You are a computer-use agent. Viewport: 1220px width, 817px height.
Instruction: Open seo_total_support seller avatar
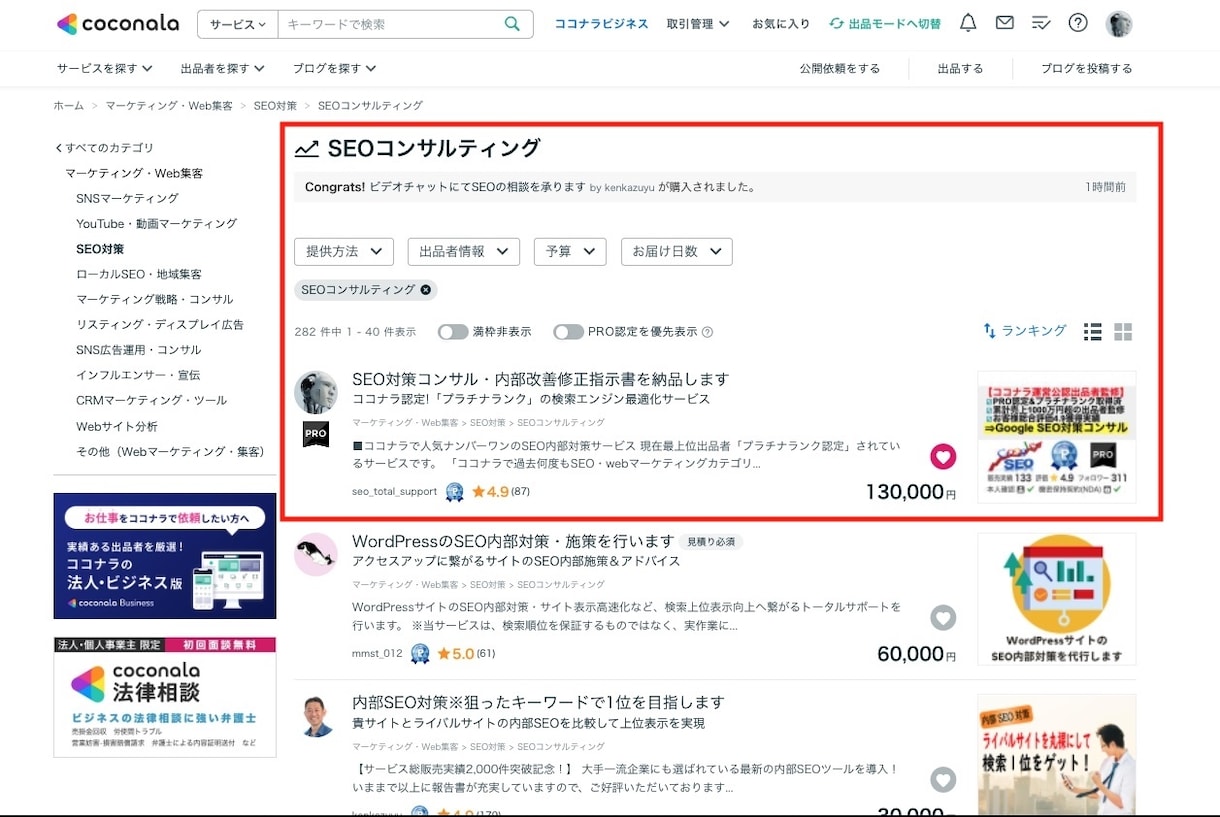pos(316,392)
